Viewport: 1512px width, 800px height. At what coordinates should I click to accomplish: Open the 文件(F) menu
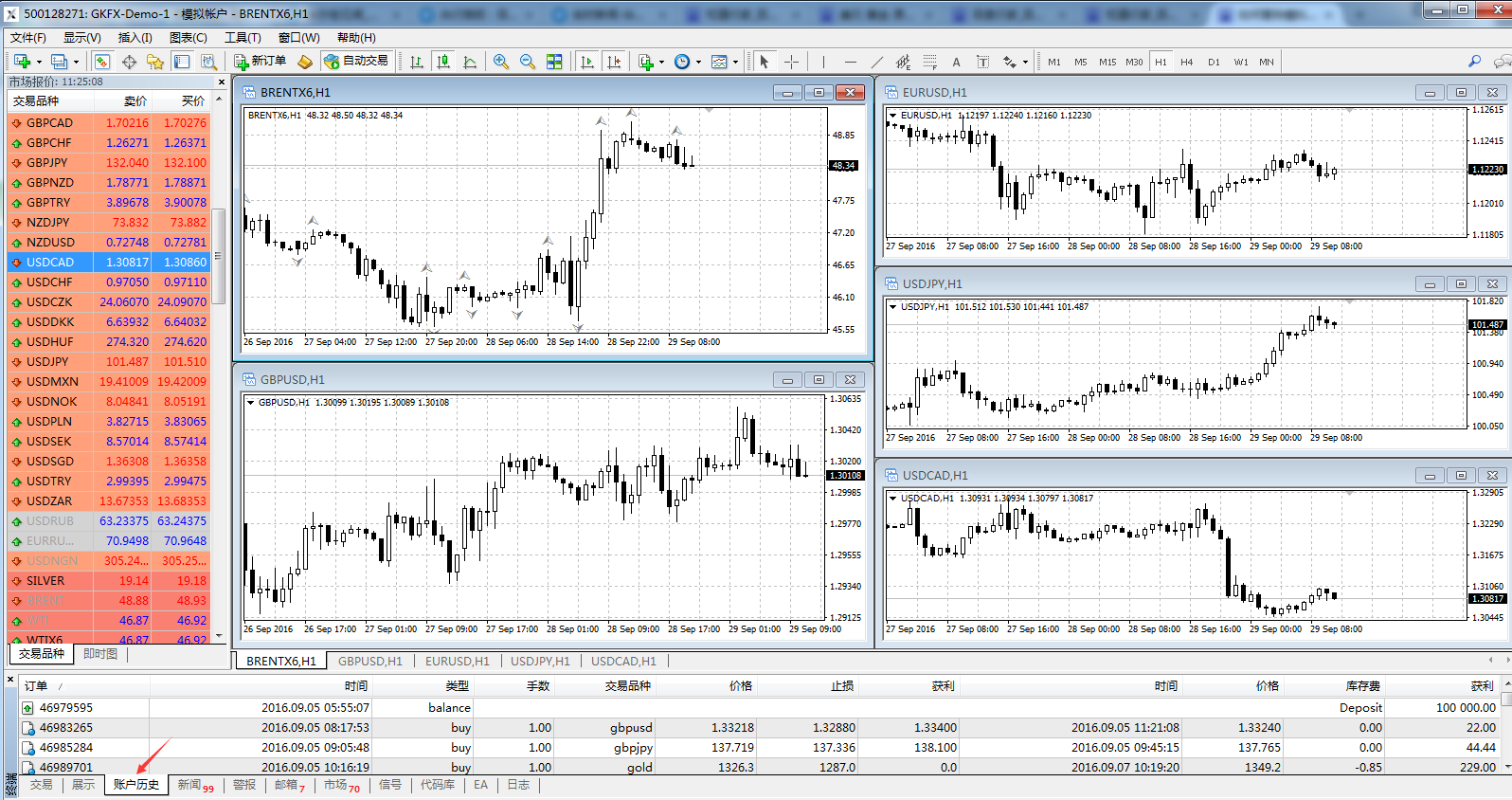pos(28,37)
